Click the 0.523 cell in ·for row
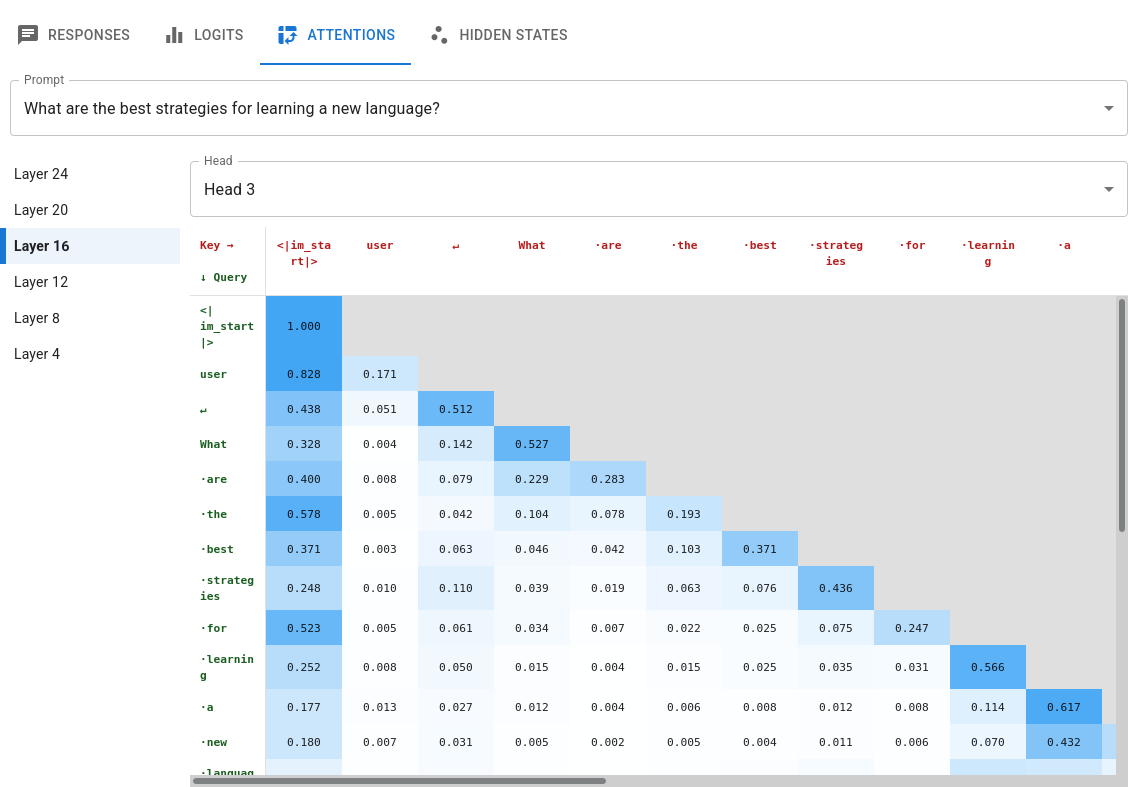Image resolution: width=1138 pixels, height=787 pixels. (x=303, y=628)
